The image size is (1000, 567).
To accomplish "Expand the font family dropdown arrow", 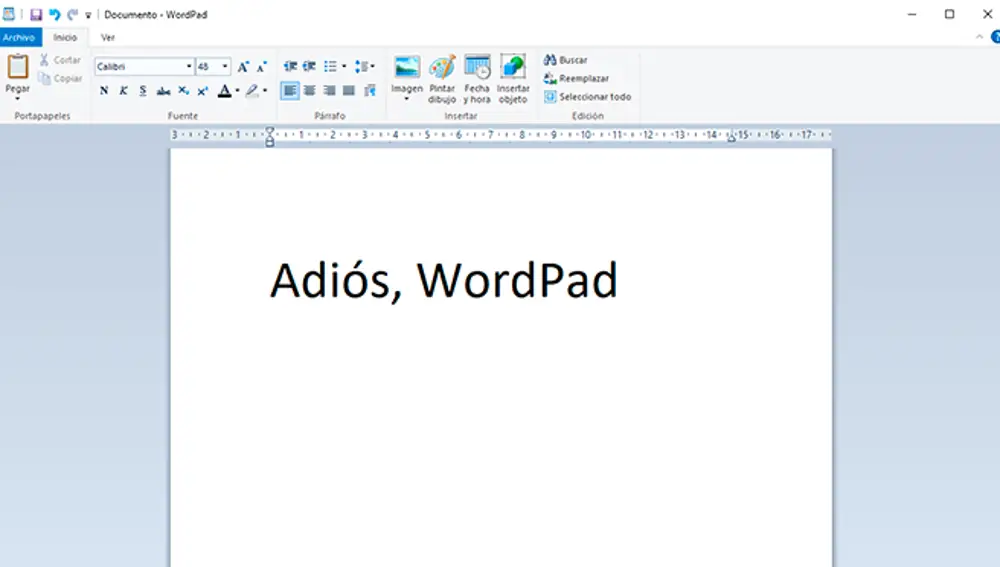I will (x=189, y=66).
